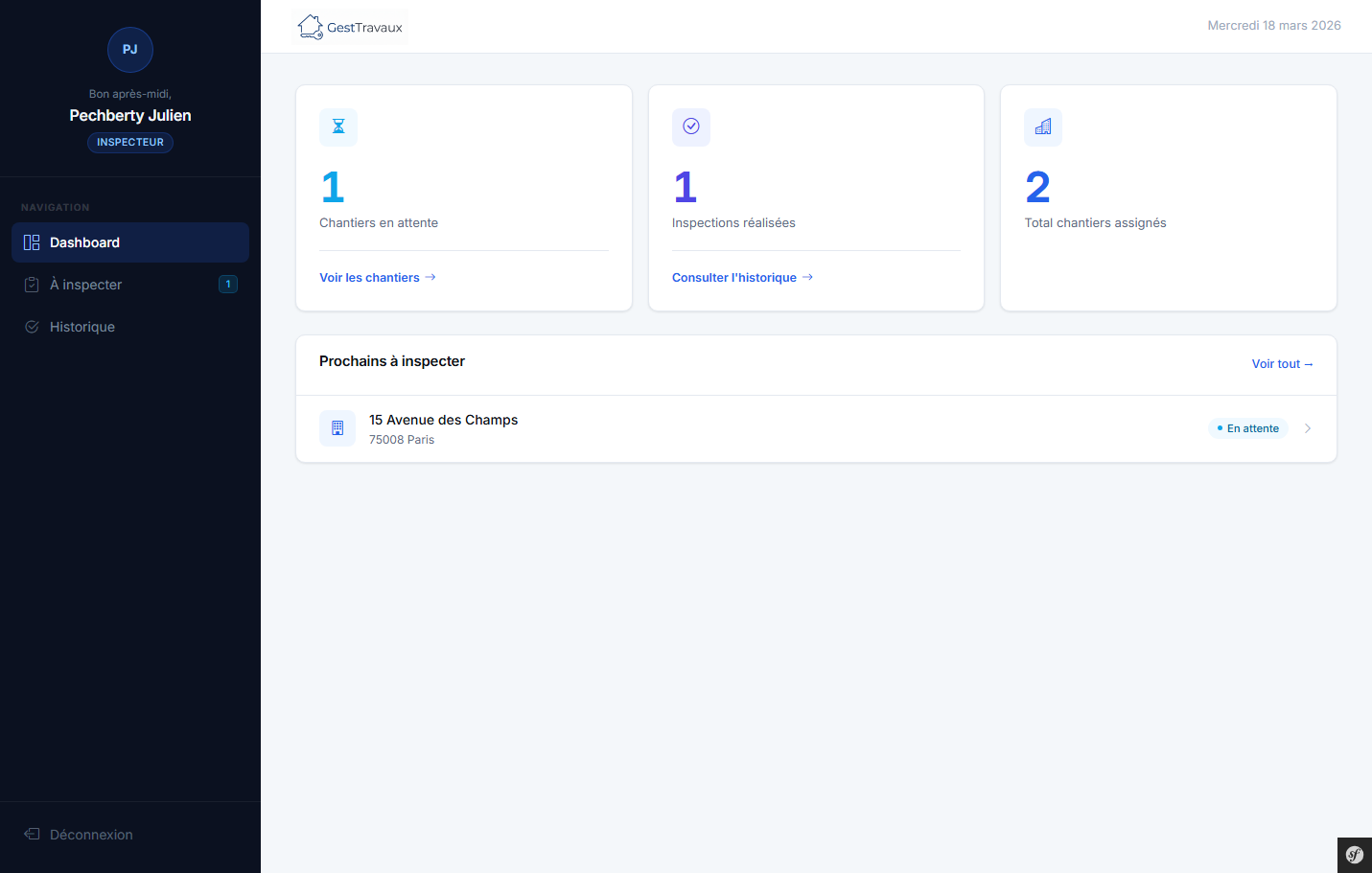Click the building chart icon on total card

coord(1043,127)
